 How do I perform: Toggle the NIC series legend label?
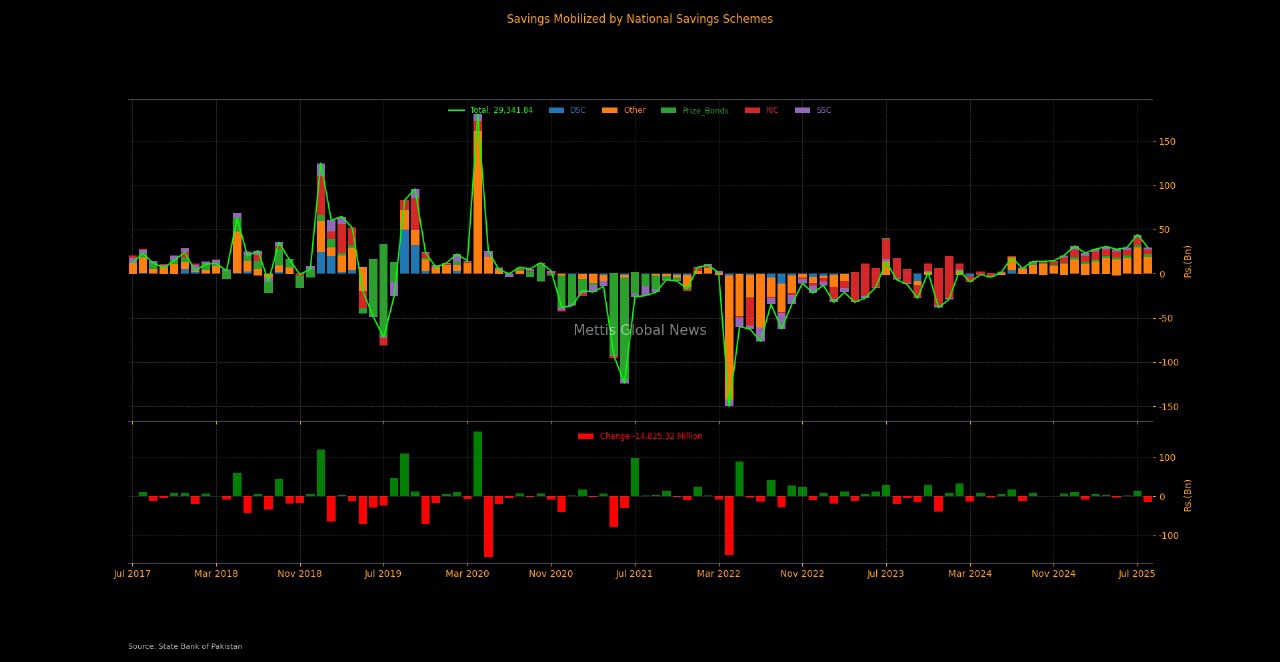tap(771, 110)
